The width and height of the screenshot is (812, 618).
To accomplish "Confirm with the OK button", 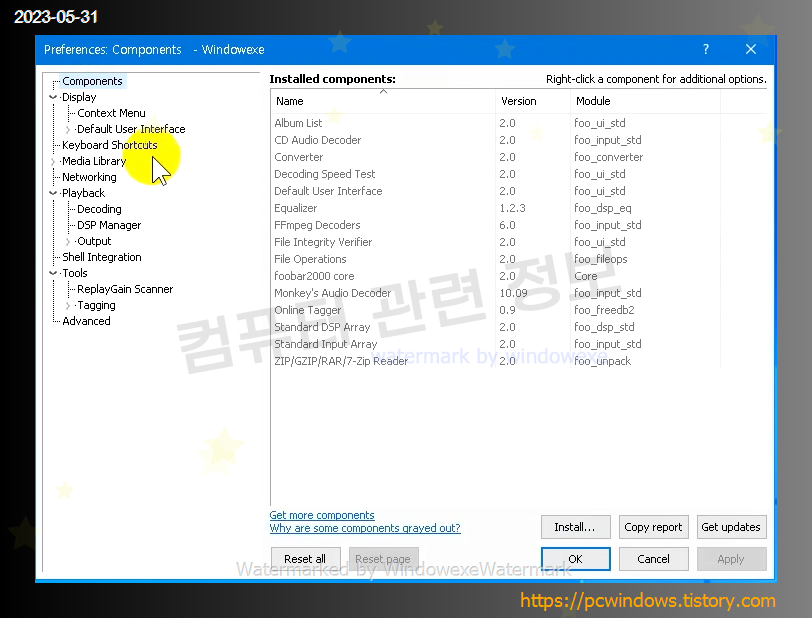I will 575,559.
